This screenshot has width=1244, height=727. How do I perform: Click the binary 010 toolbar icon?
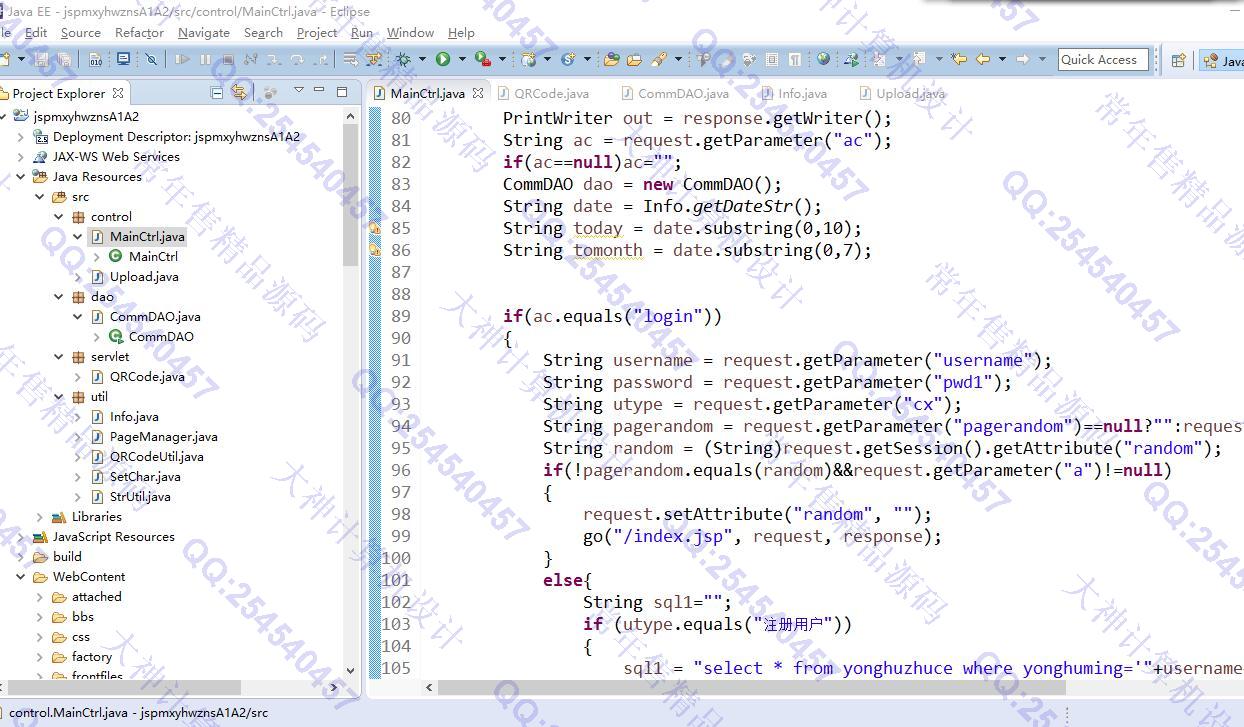coord(95,59)
